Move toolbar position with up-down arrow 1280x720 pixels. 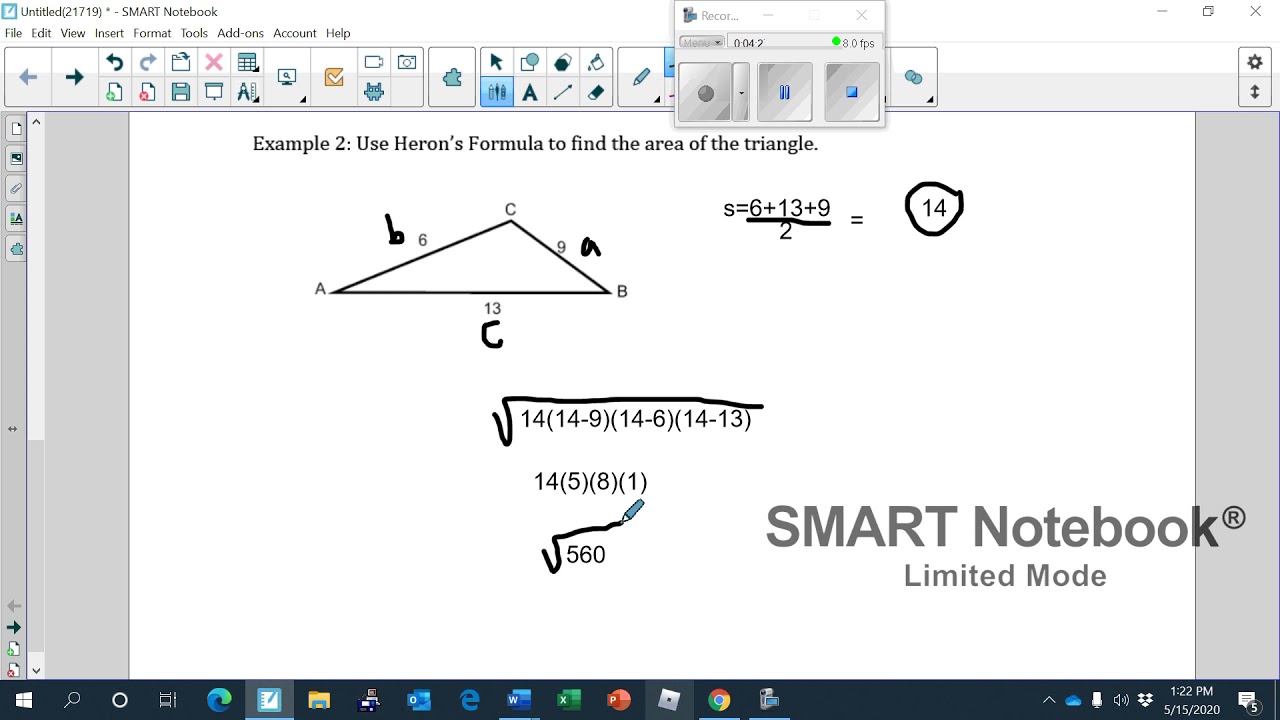point(1255,92)
